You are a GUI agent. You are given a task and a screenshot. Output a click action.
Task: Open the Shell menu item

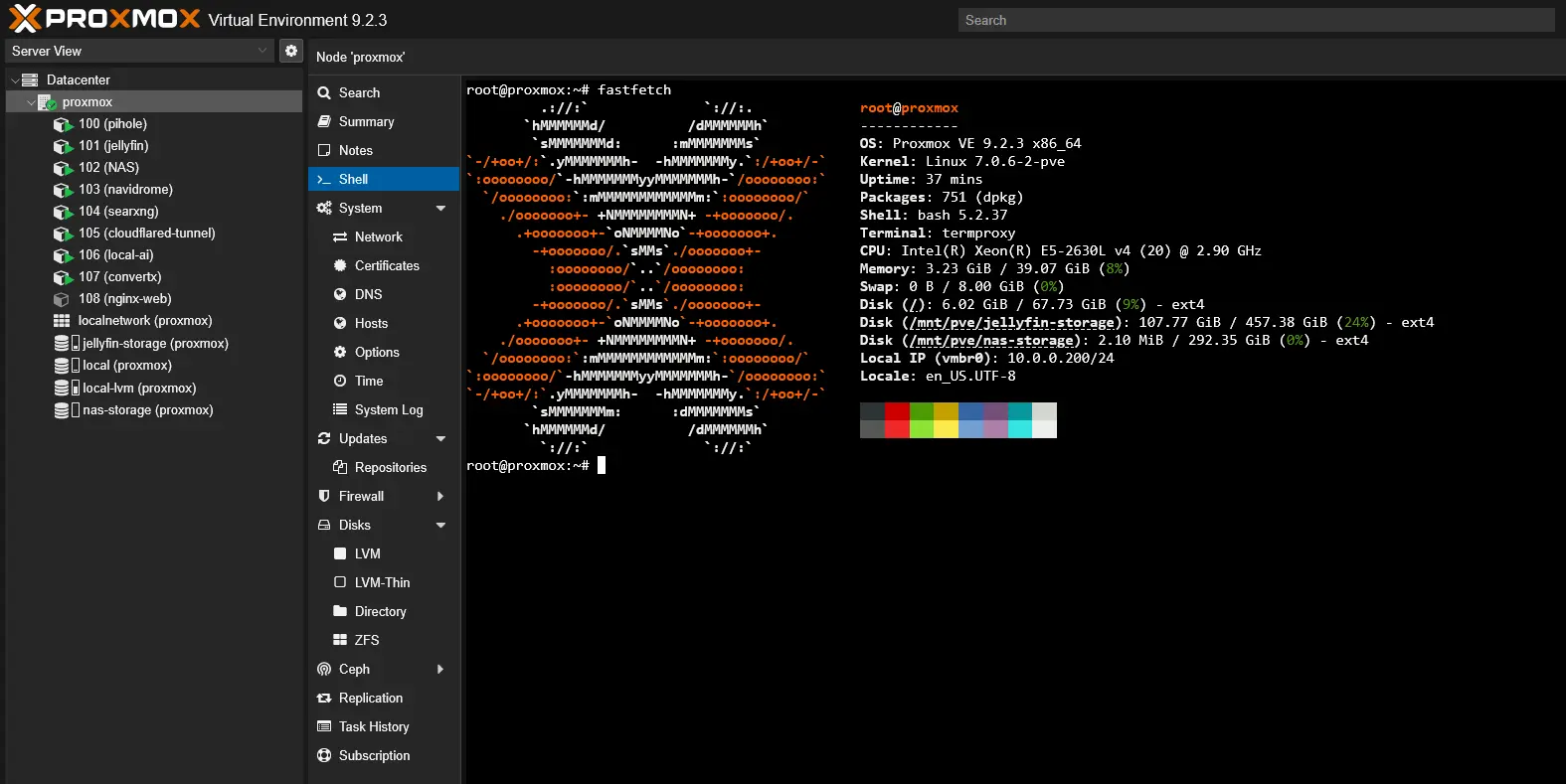[x=384, y=179]
